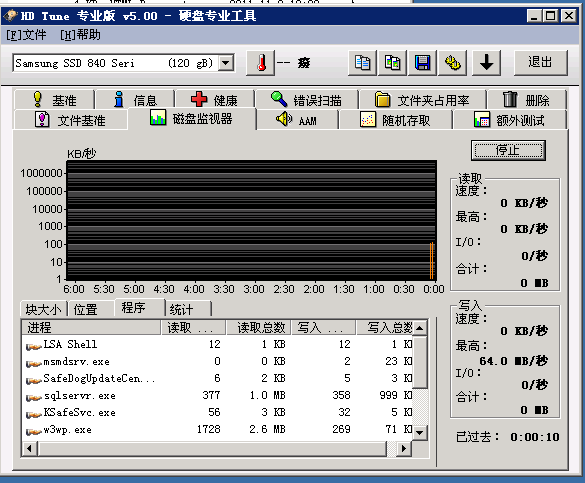
Task: Switch to the 随机存取 tab
Action: pyautogui.click(x=395, y=120)
